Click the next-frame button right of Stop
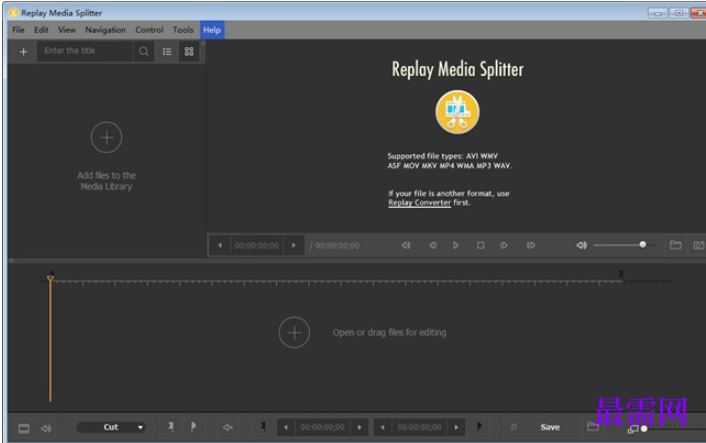The image size is (706, 443). (504, 245)
